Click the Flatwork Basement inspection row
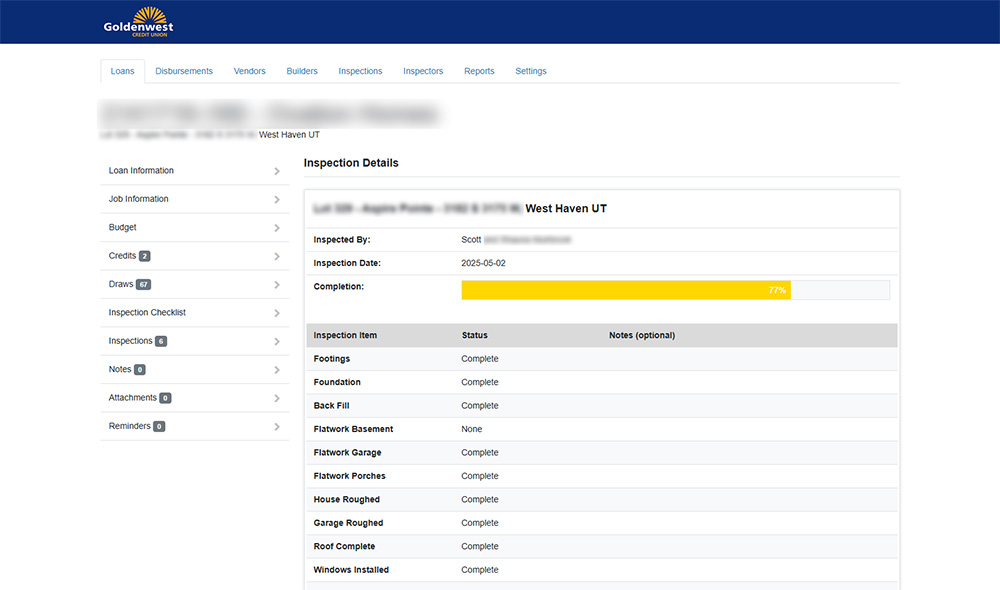 tap(600, 429)
